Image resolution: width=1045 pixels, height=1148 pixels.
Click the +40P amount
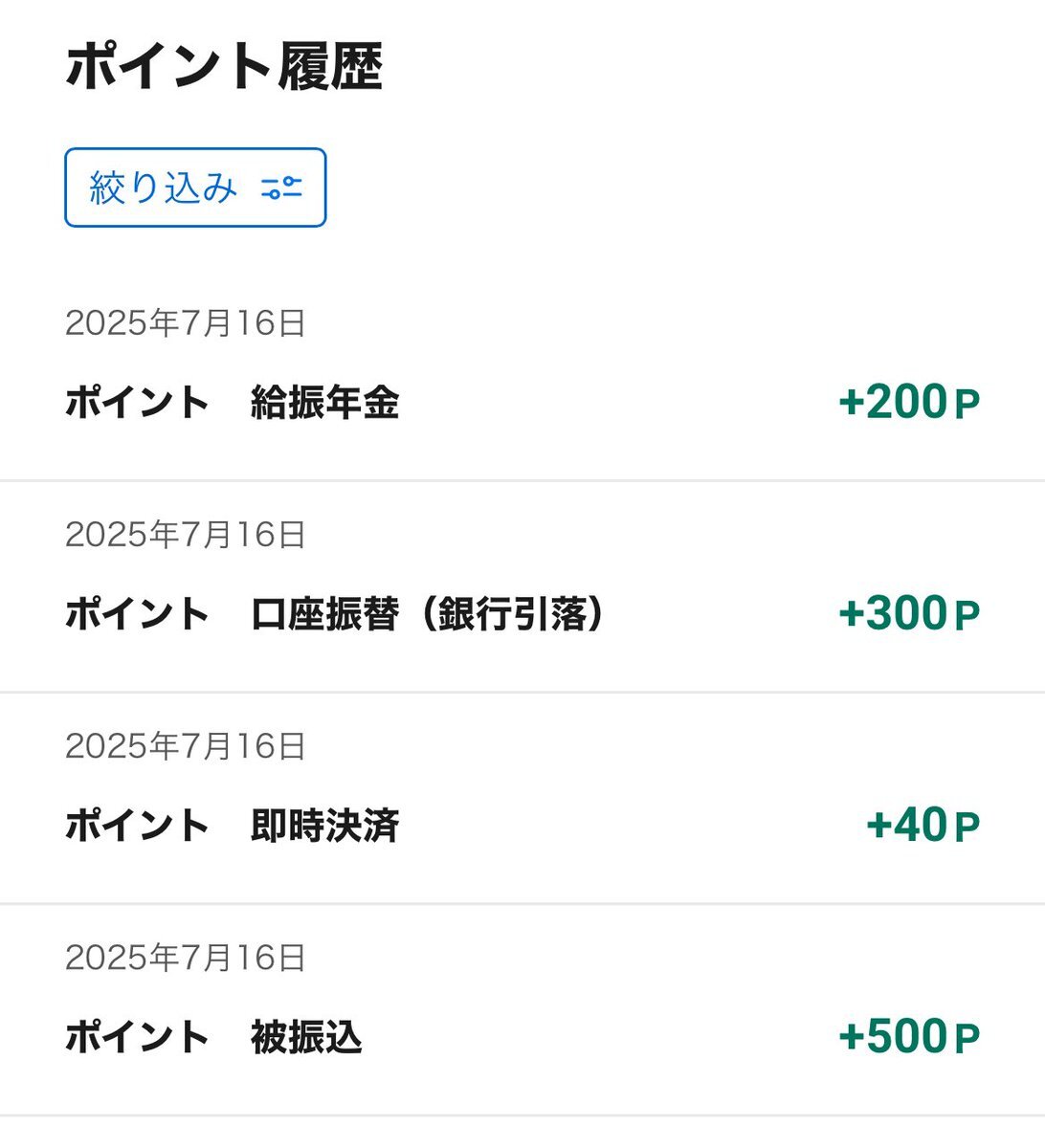923,825
